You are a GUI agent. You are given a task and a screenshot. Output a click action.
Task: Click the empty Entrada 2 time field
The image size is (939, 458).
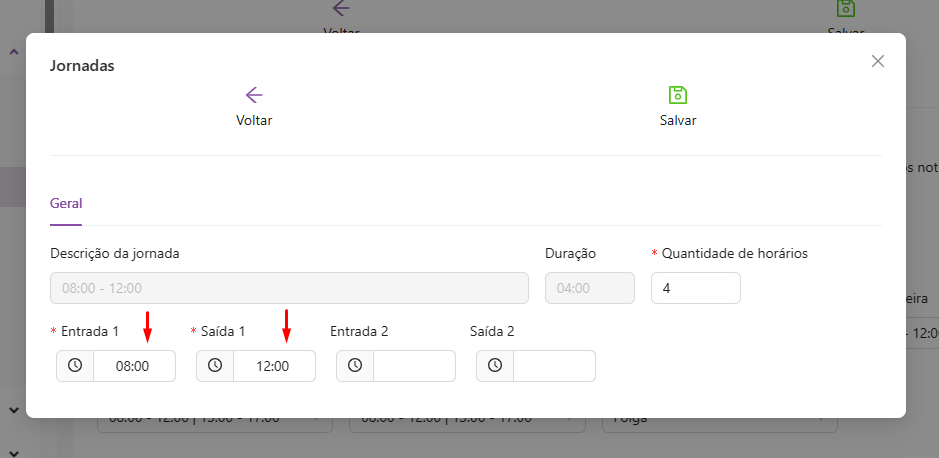click(414, 366)
